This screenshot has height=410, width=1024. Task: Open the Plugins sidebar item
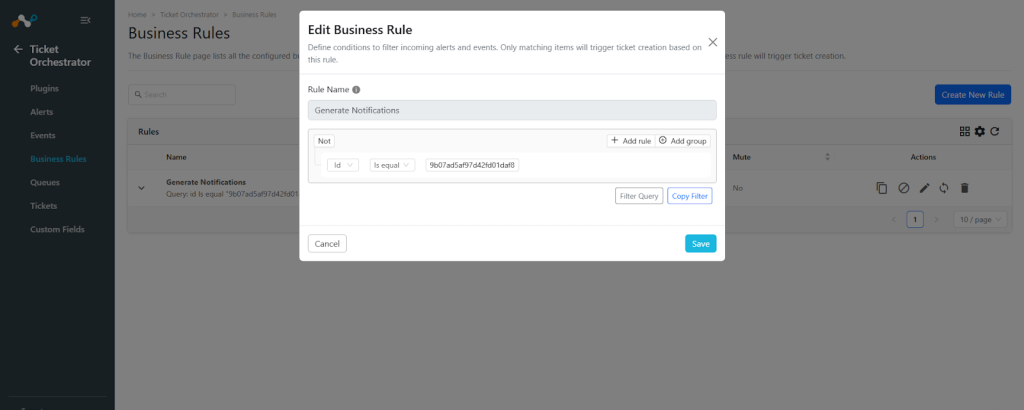click(44, 88)
